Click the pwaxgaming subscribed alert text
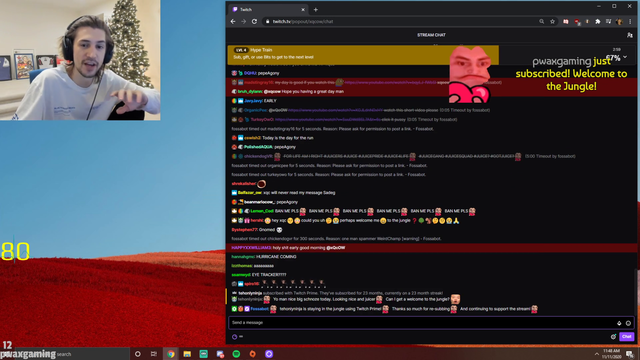The width and height of the screenshot is (640, 360). tap(571, 74)
